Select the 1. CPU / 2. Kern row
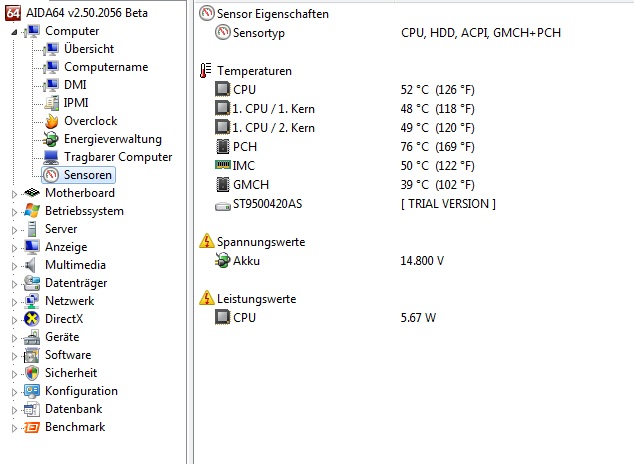The width and height of the screenshot is (634, 464). [273, 128]
